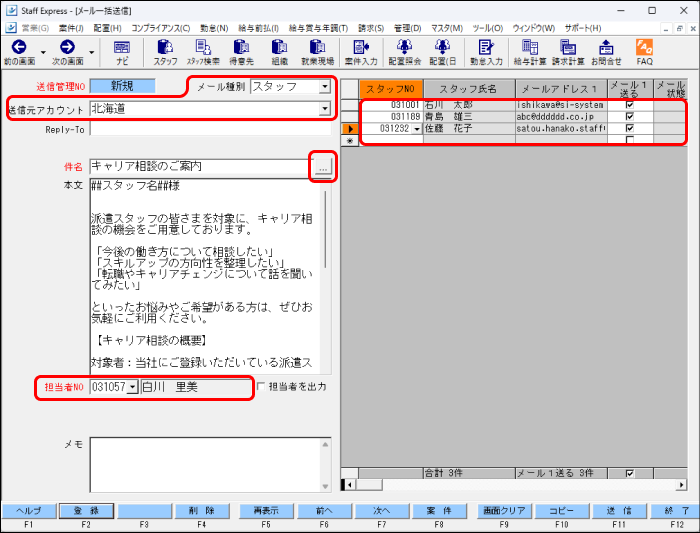Click the 削除 F4 button
The image size is (700, 533).
coord(202,511)
